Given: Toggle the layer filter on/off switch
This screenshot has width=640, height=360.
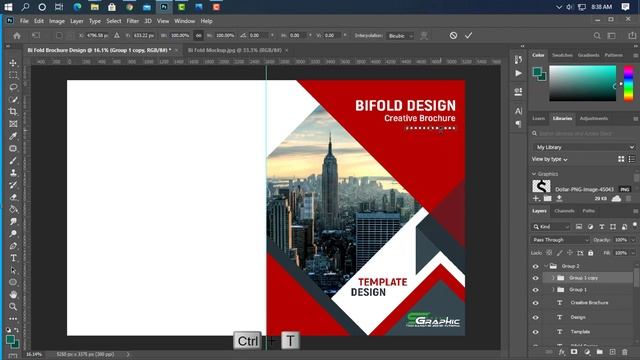Looking at the screenshot, I should pyautogui.click(x=635, y=224).
